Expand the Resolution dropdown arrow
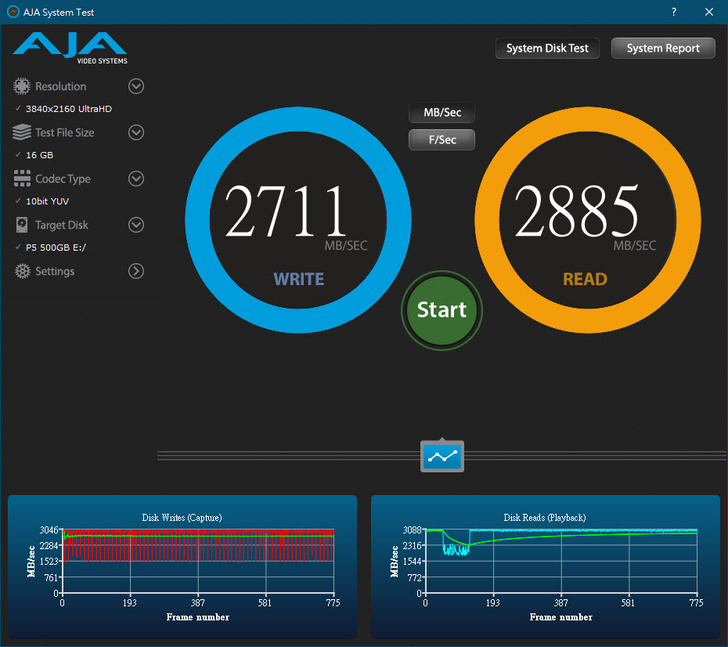Screen dimensions: 728x647 point(136,86)
